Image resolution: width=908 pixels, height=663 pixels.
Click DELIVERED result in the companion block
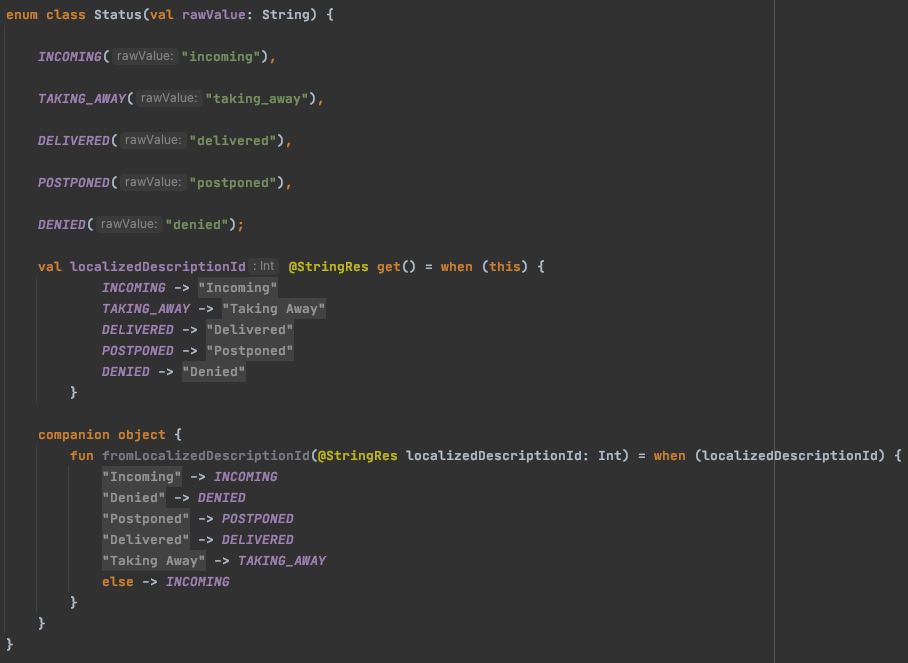coord(258,540)
